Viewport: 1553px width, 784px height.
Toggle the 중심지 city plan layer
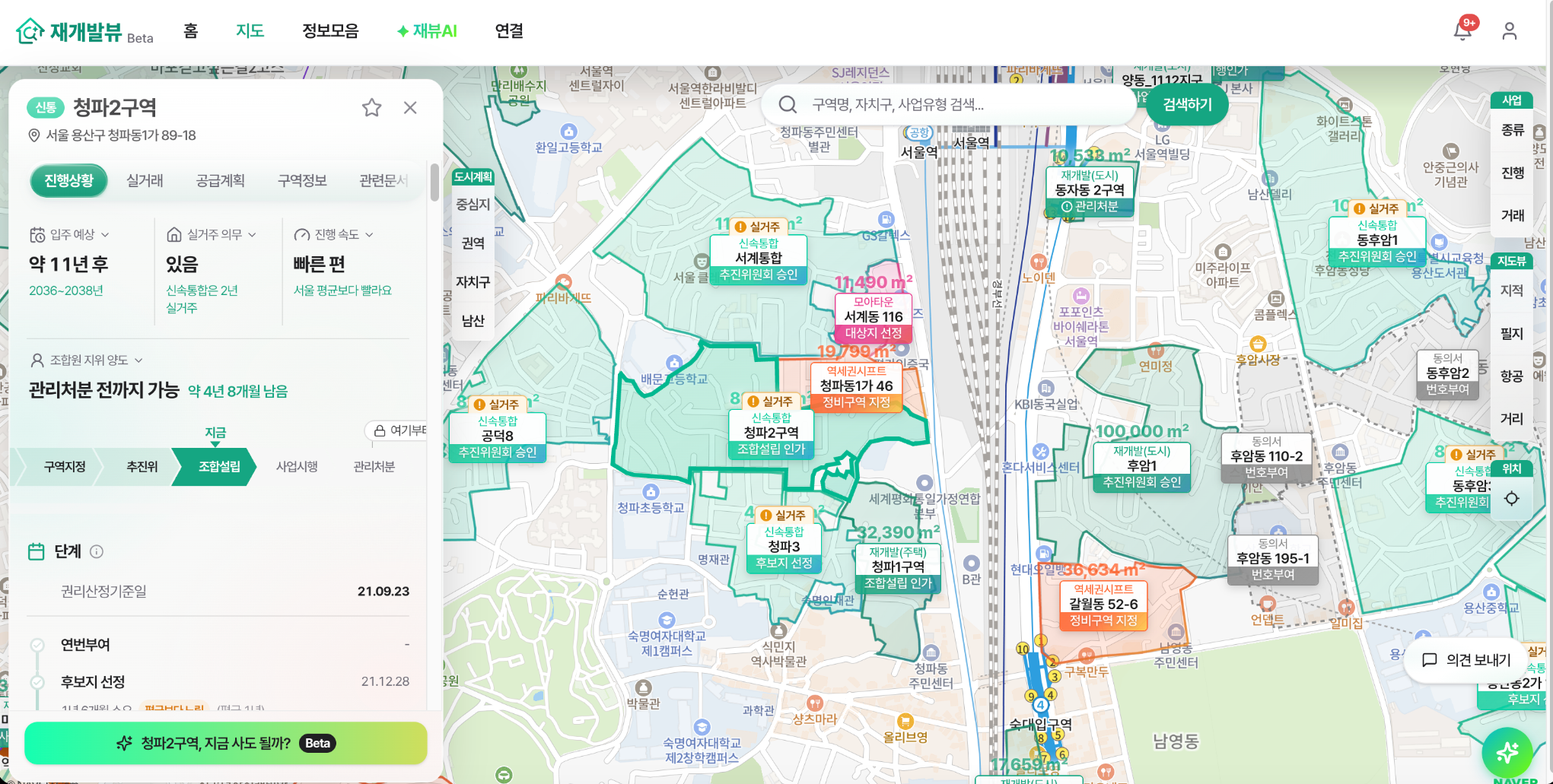click(473, 205)
